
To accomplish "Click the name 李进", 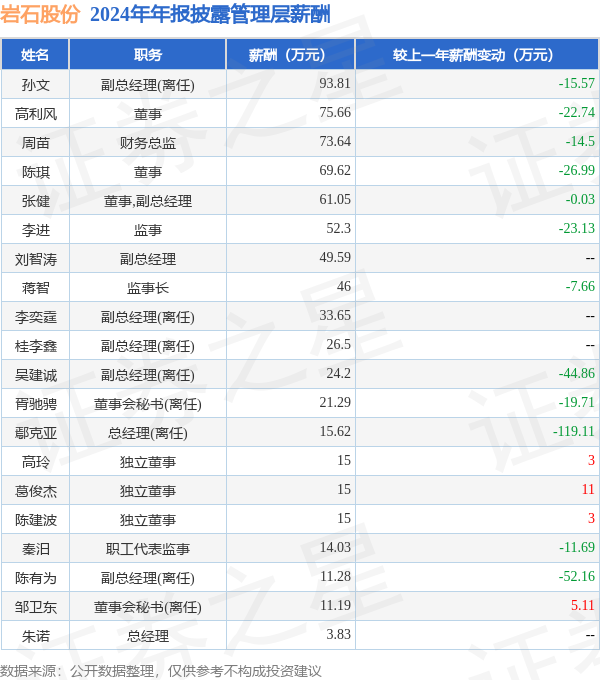I will [36, 230].
